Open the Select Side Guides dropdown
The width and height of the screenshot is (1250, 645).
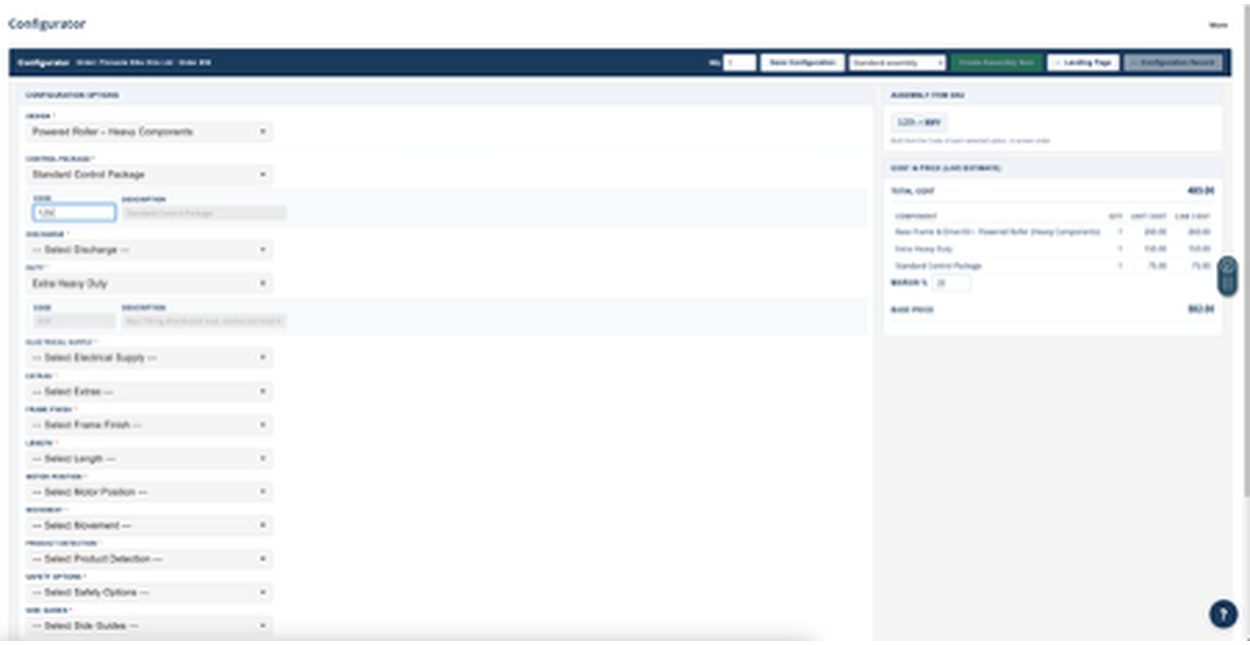click(149, 626)
